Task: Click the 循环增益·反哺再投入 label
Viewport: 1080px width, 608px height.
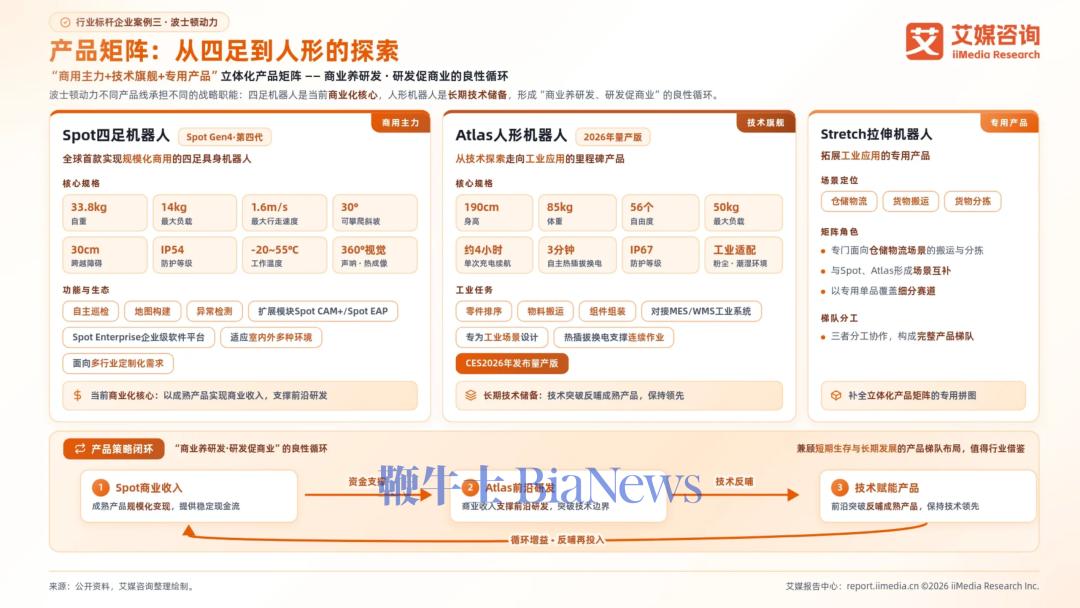Action: pyautogui.click(x=557, y=540)
